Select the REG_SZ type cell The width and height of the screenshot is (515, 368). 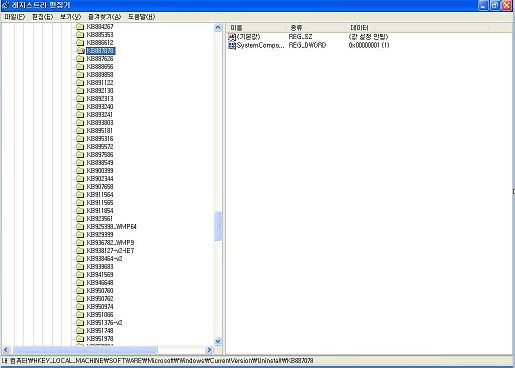click(x=300, y=37)
